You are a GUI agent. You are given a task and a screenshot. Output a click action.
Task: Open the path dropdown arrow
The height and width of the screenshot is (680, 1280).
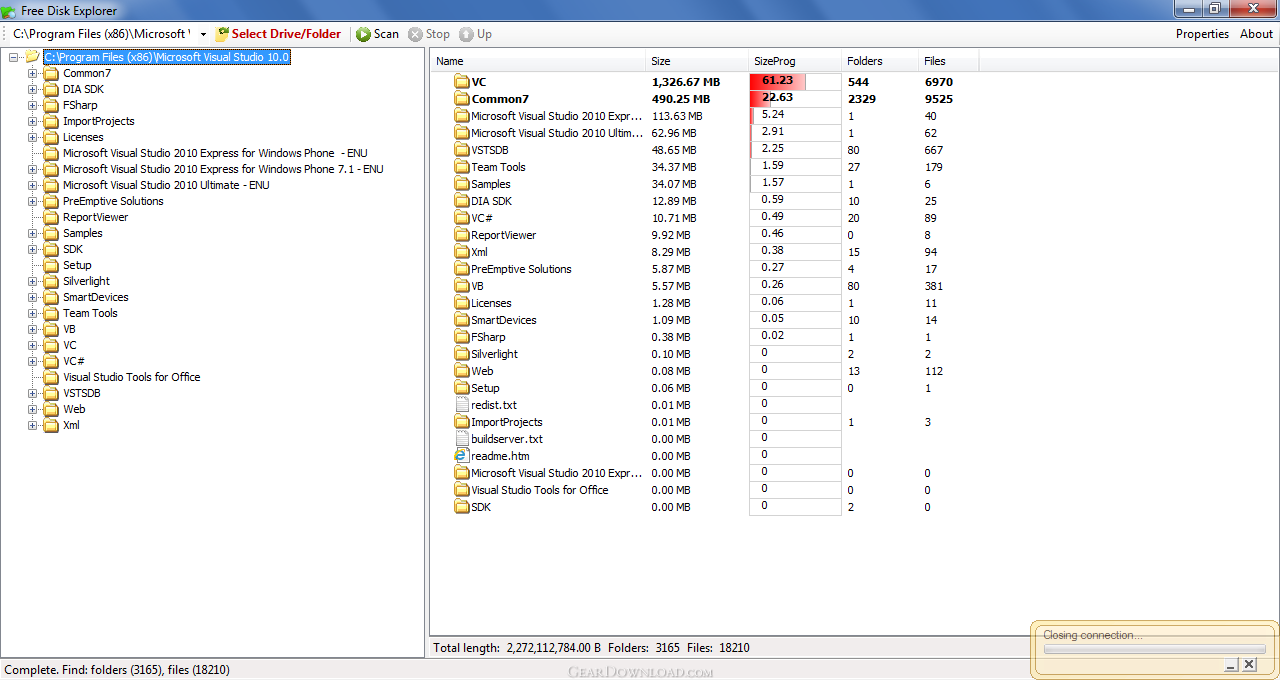[x=203, y=34]
